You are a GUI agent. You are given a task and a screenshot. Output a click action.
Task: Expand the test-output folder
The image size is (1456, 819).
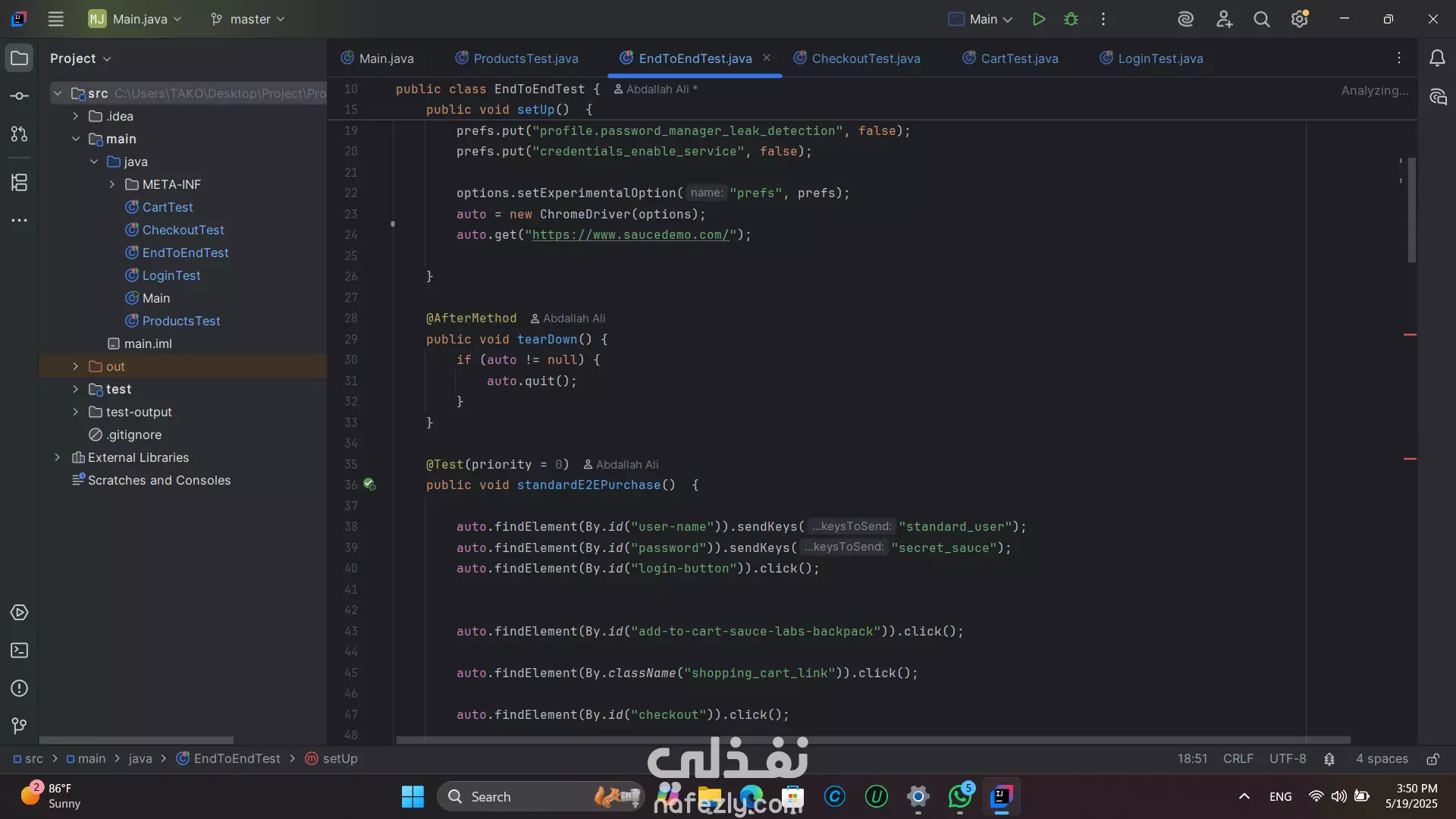click(75, 412)
